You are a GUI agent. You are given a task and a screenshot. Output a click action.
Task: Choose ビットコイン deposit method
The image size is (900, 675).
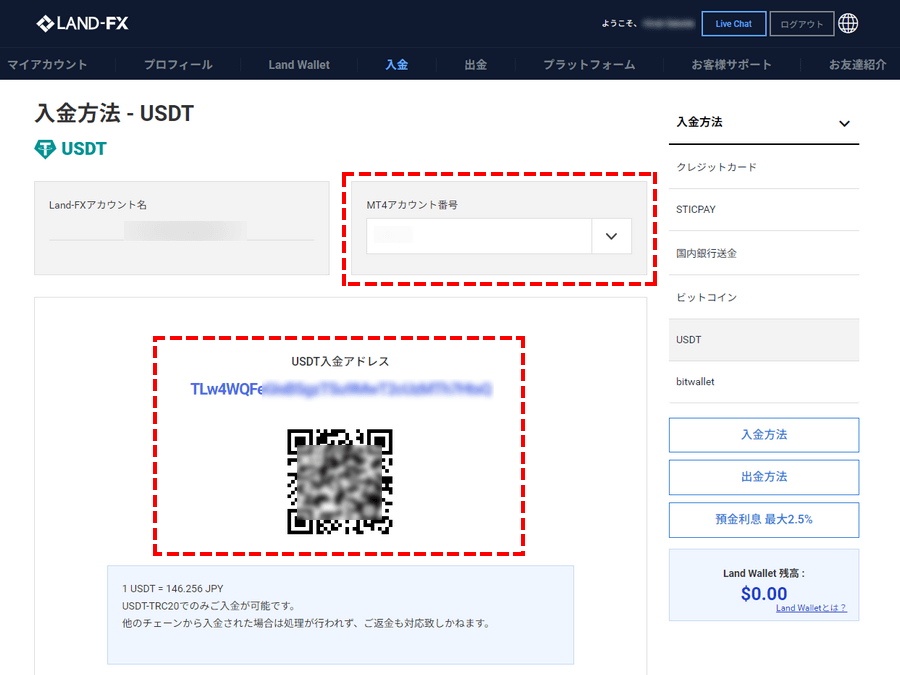point(763,297)
